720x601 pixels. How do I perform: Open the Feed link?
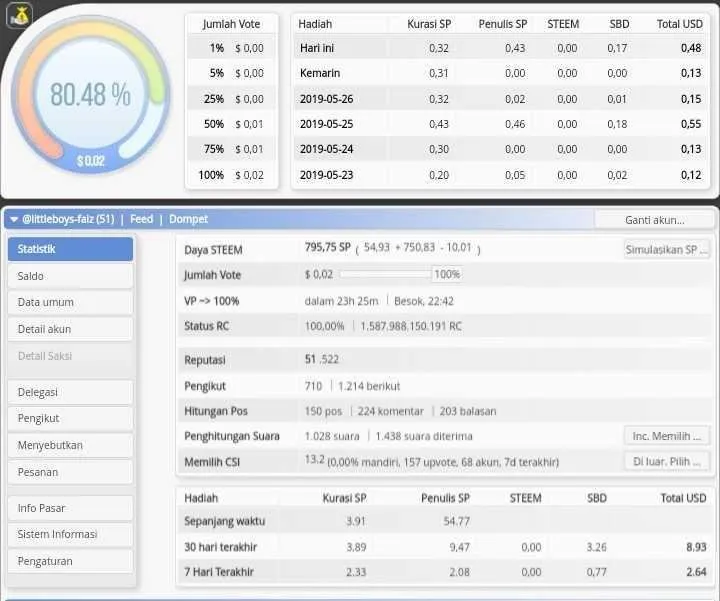pyautogui.click(x=141, y=219)
